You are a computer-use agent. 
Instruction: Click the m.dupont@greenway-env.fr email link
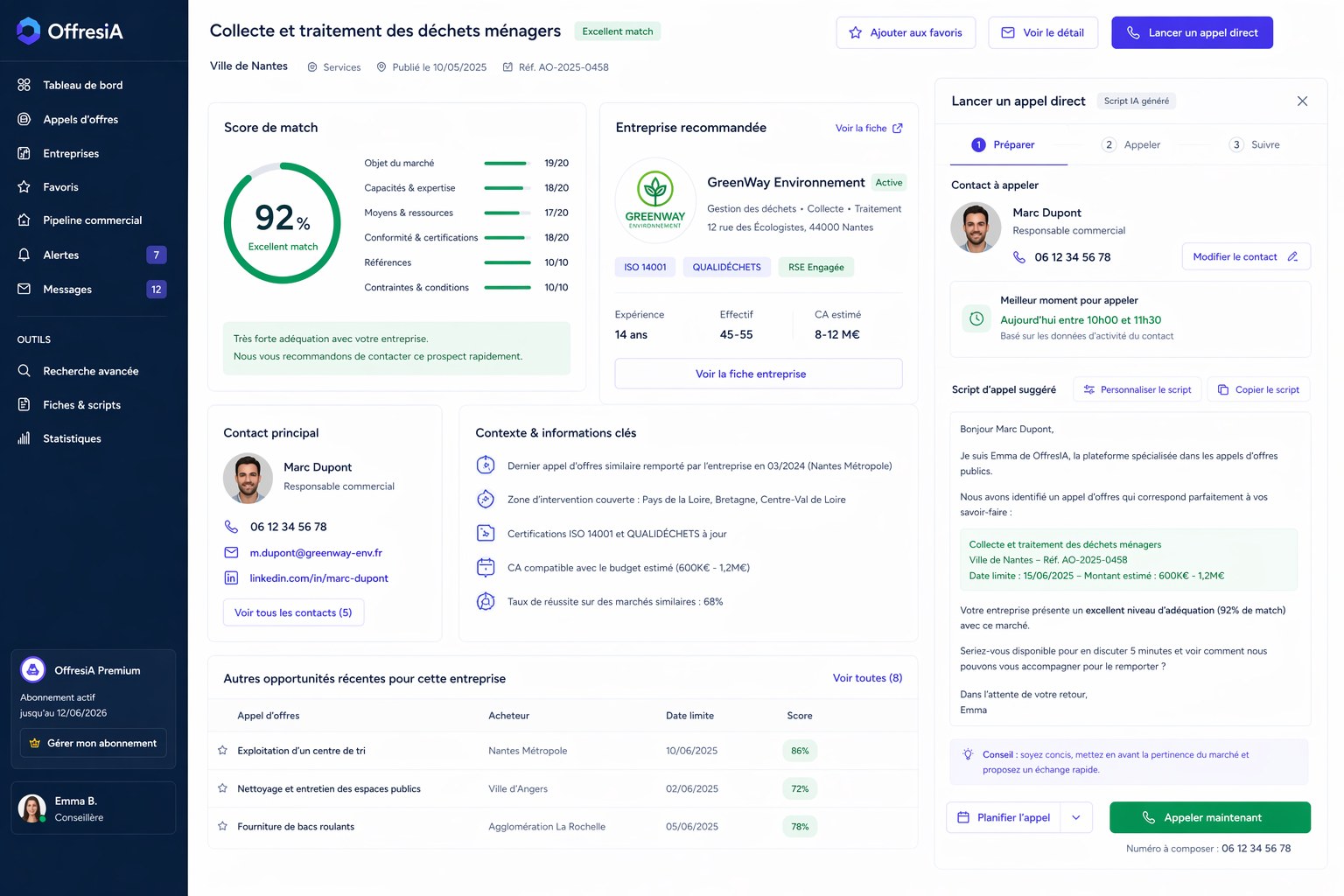click(316, 553)
